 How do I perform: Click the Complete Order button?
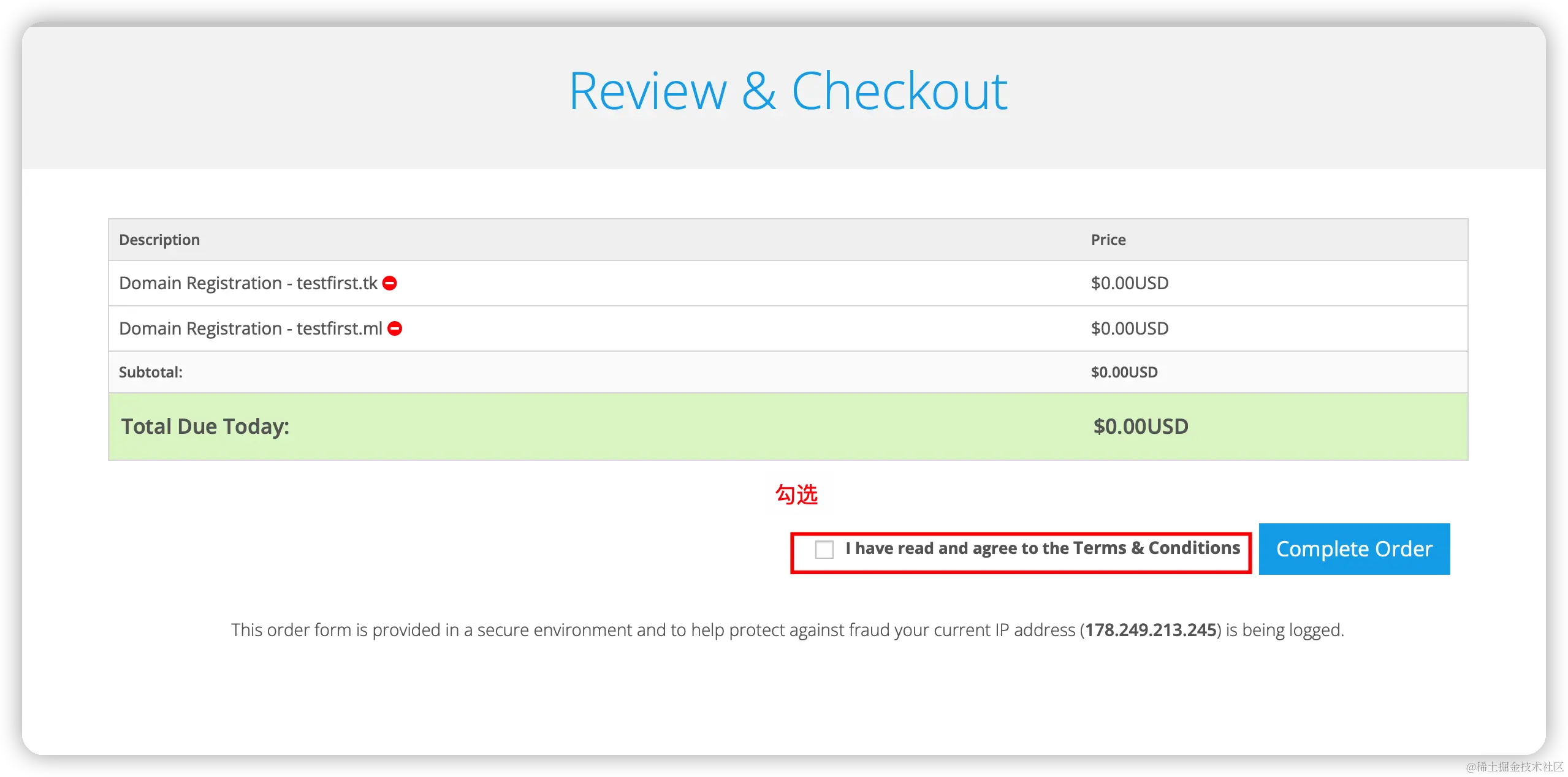click(x=1354, y=549)
